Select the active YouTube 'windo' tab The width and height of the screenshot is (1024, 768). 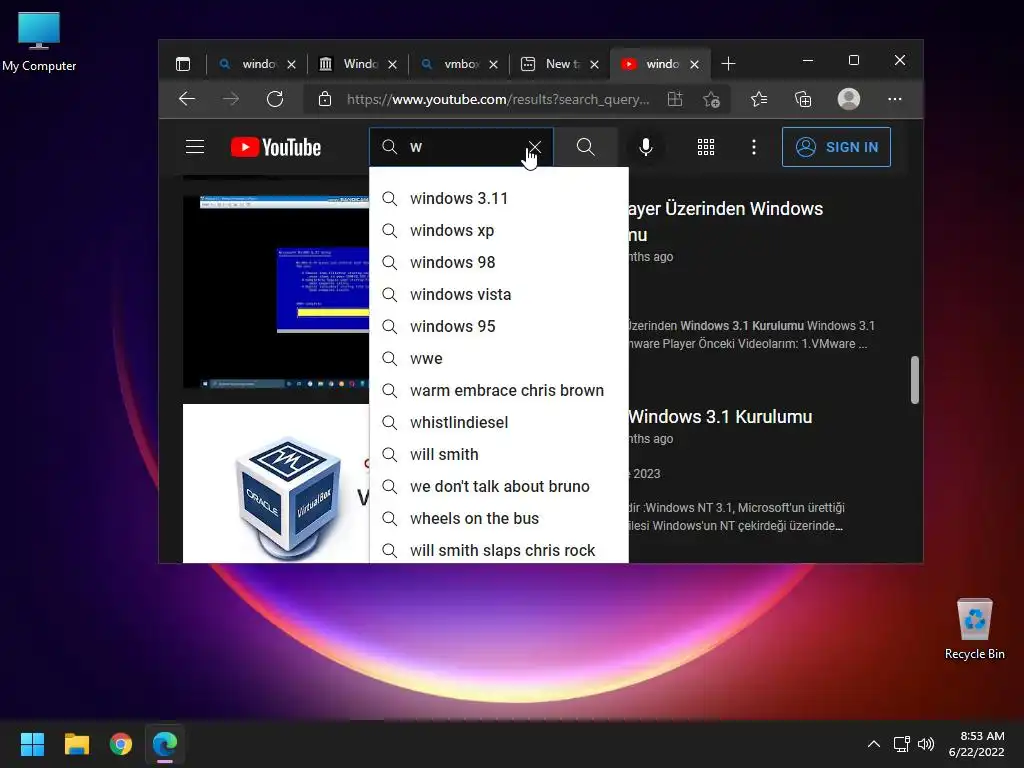pyautogui.click(x=660, y=64)
